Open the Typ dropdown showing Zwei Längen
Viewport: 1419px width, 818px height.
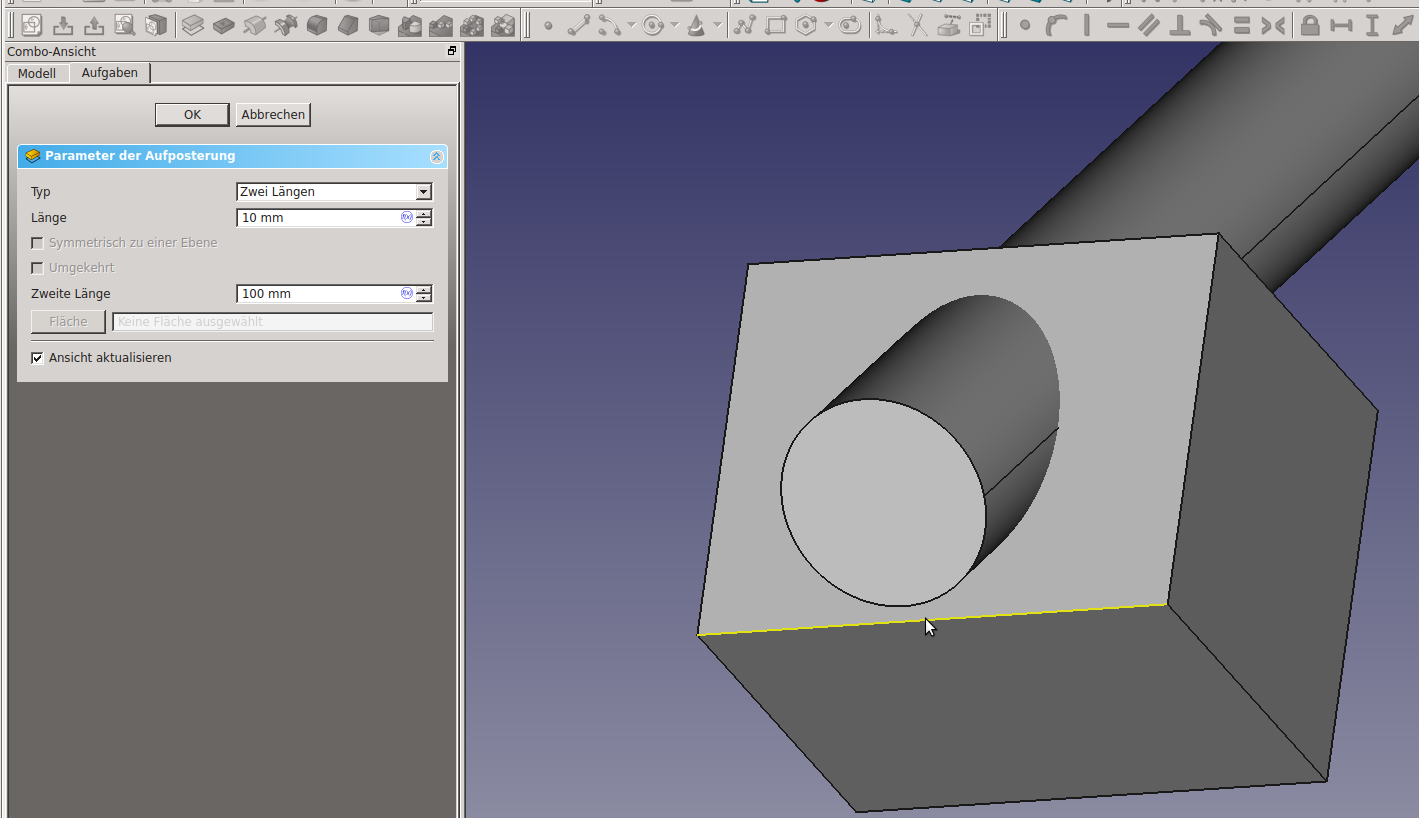(x=334, y=192)
